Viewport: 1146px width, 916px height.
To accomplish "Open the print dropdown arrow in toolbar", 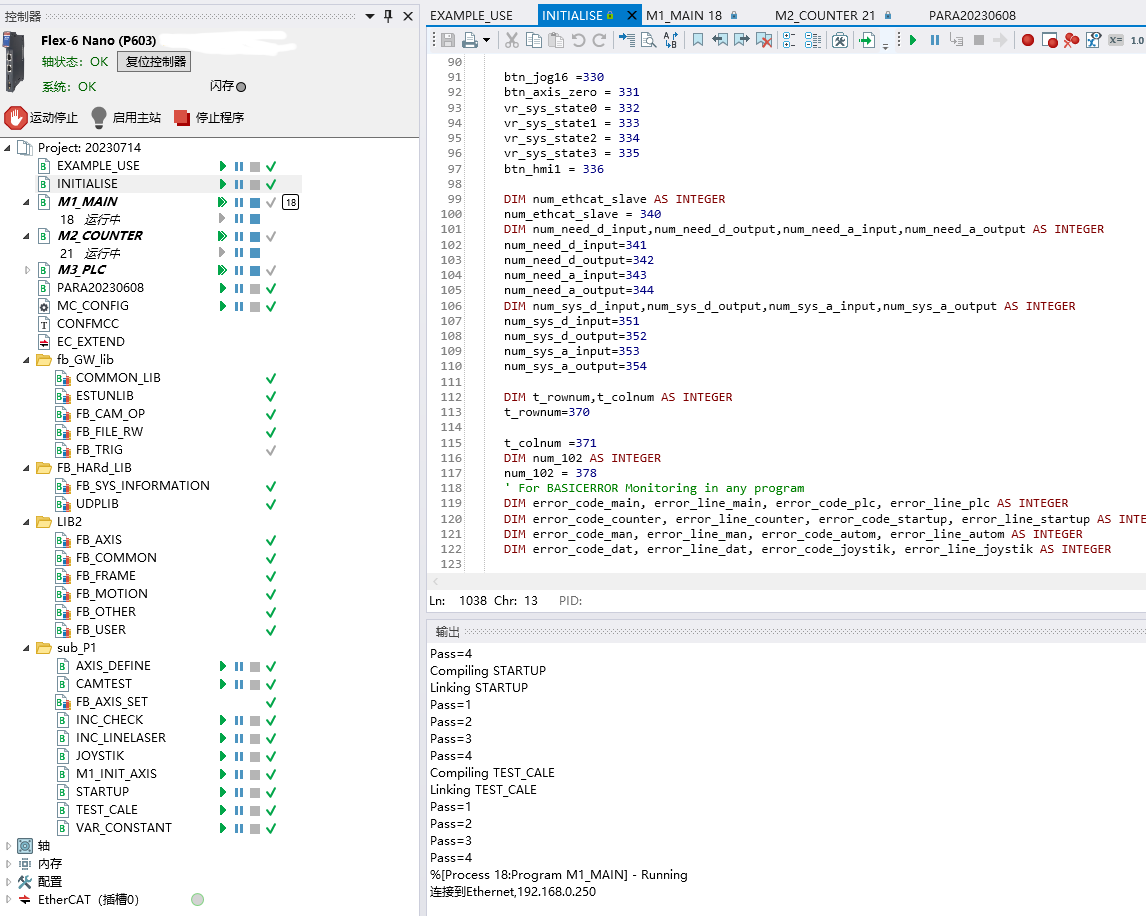I will [x=487, y=40].
